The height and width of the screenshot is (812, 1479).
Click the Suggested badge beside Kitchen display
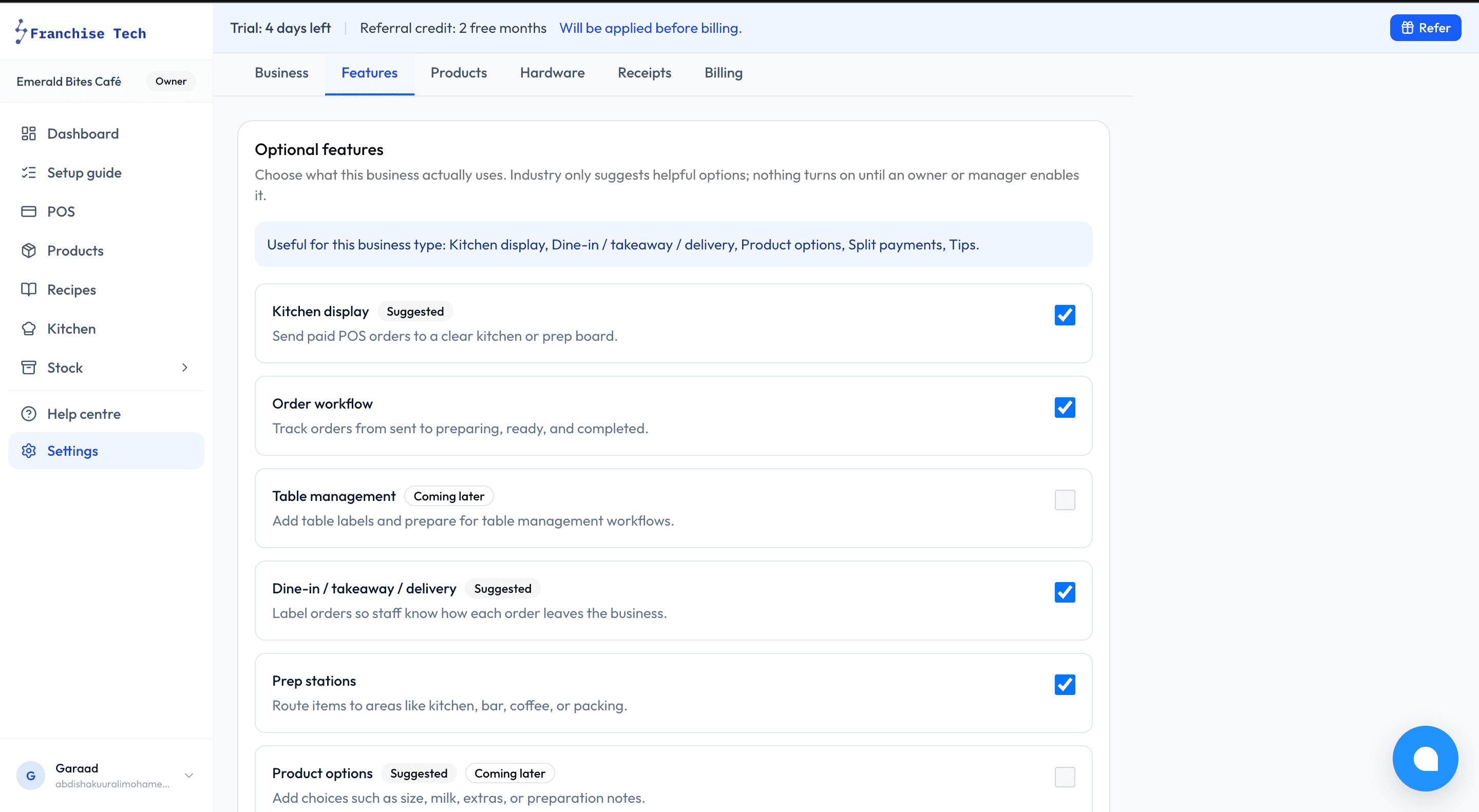pyautogui.click(x=415, y=312)
